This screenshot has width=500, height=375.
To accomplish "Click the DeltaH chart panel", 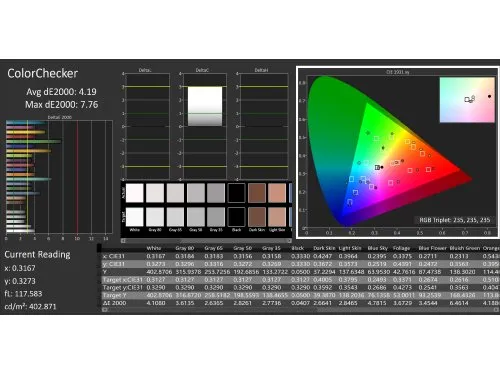I will [261, 123].
